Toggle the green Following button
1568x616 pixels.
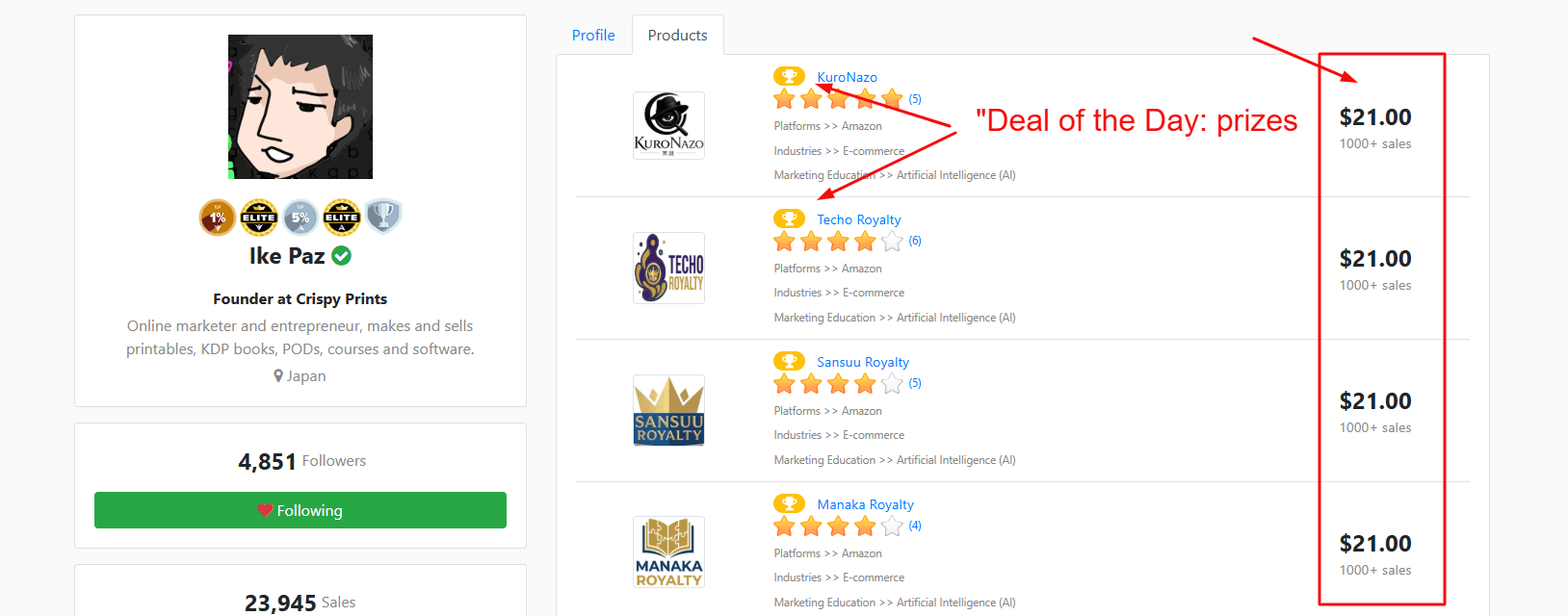[301, 510]
